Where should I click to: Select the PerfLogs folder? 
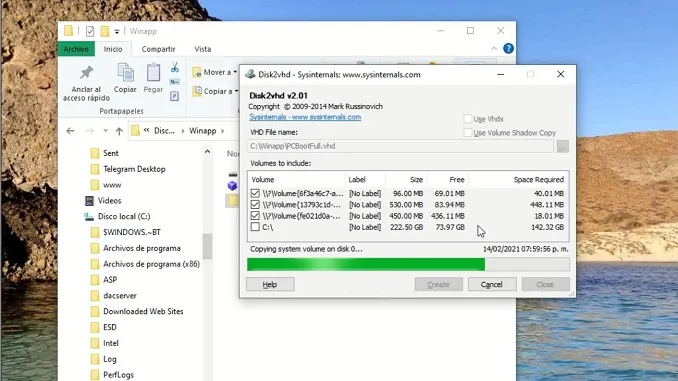[x=118, y=375]
